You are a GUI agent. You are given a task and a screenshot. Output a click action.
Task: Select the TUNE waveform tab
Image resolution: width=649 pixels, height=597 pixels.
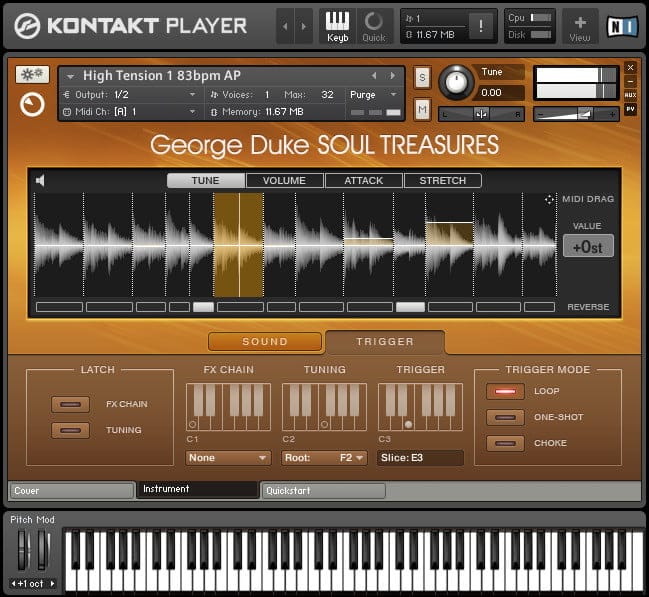(206, 181)
